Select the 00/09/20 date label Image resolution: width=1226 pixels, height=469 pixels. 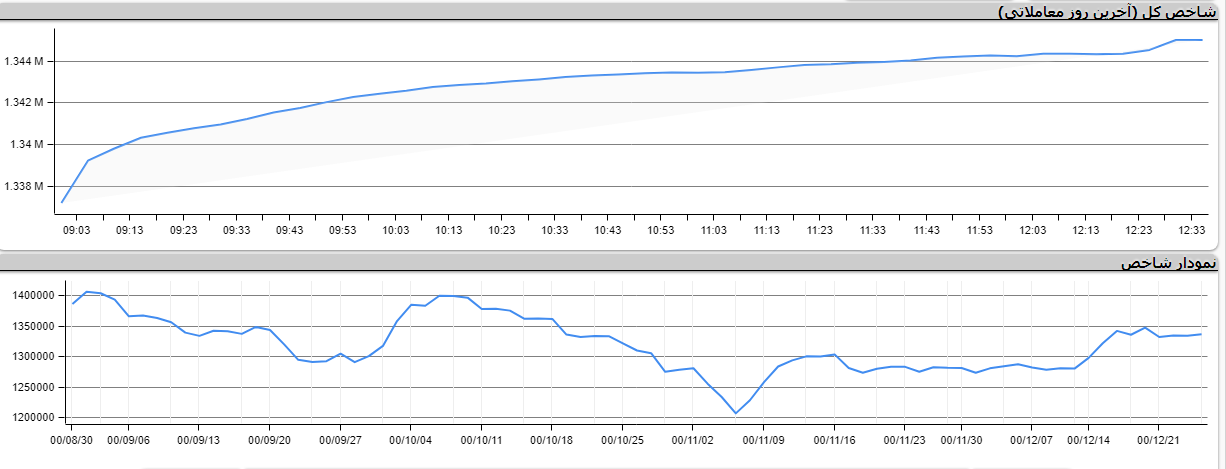coord(270,438)
